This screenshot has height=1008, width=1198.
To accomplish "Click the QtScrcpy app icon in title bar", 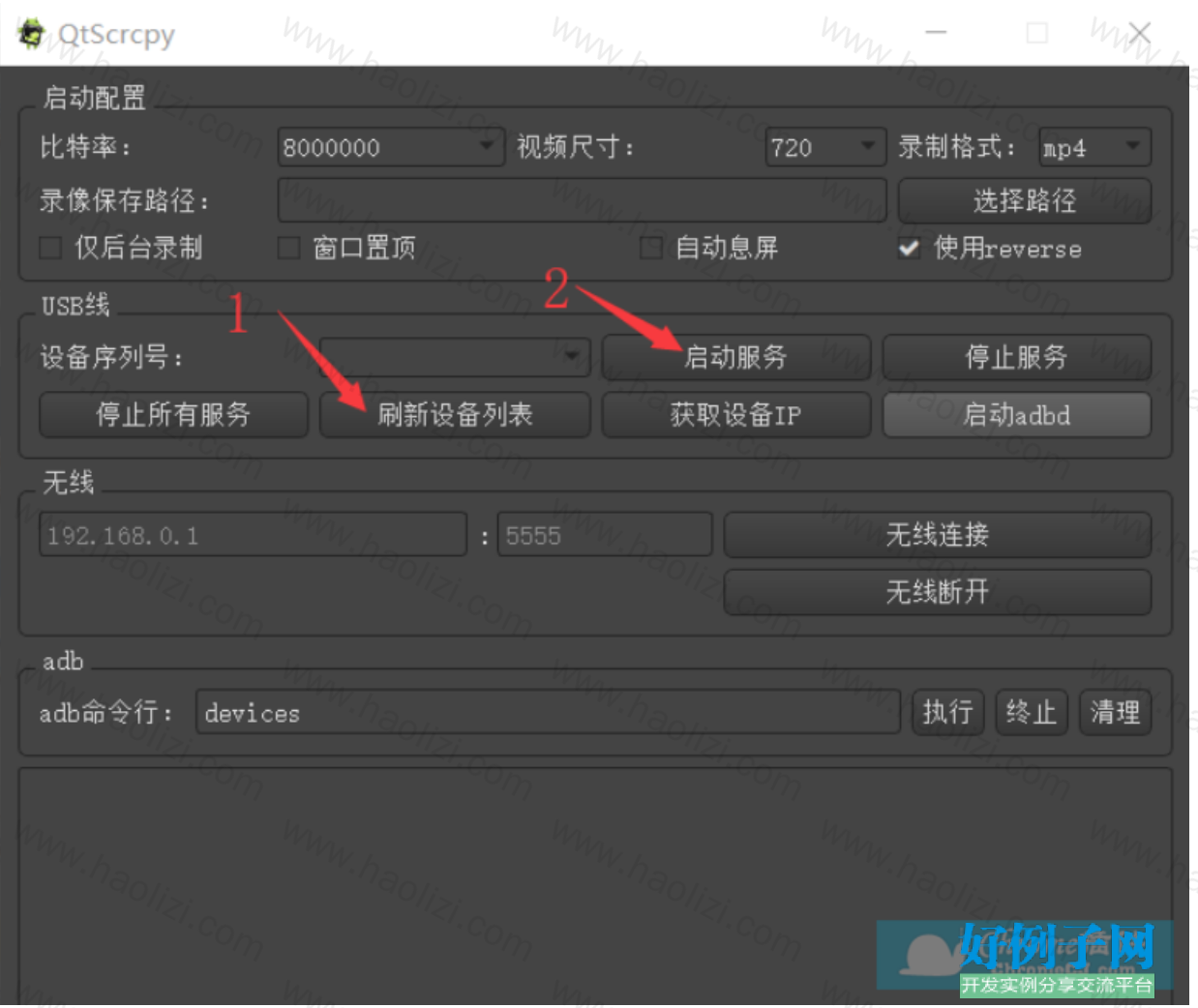I will tap(32, 33).
